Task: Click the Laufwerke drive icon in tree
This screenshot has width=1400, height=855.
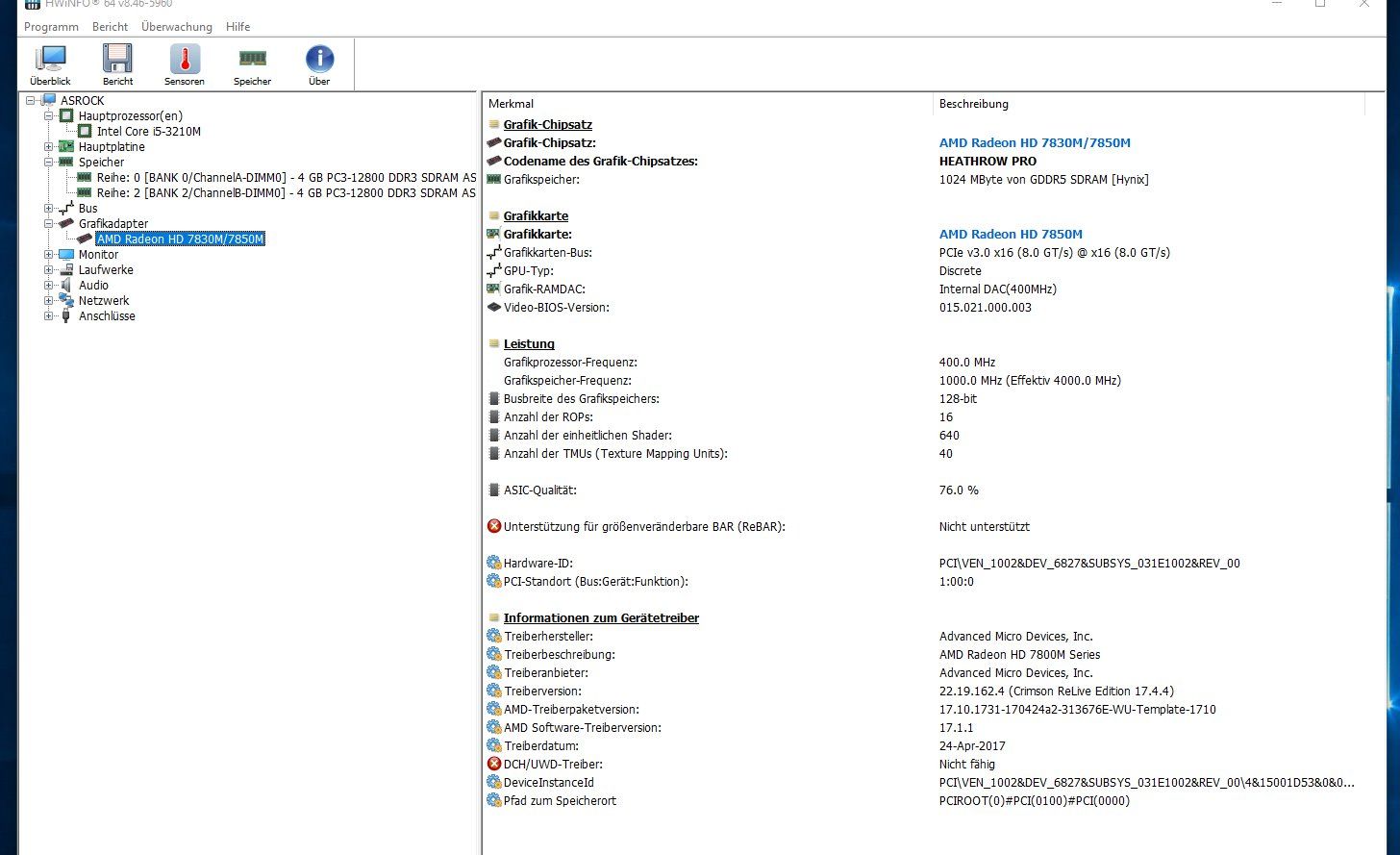Action: (66, 269)
